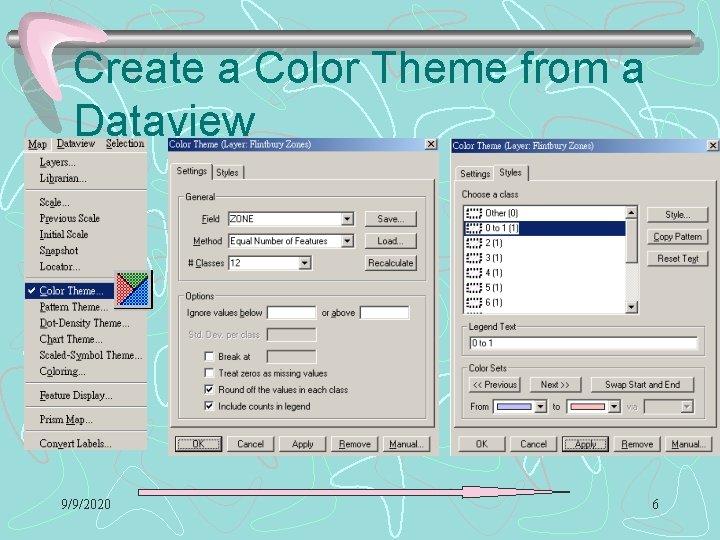
Task: Select the checked Color Theme... menu item
Action: [70, 291]
